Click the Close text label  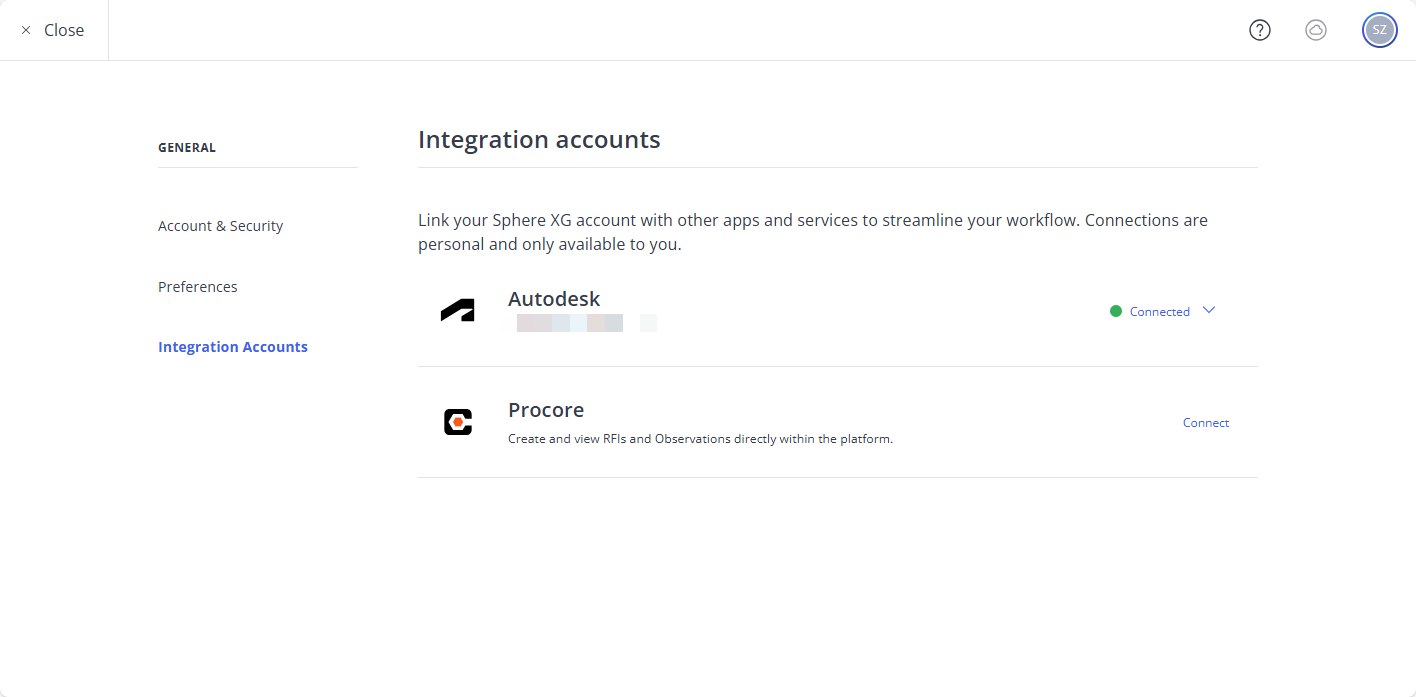[64, 30]
